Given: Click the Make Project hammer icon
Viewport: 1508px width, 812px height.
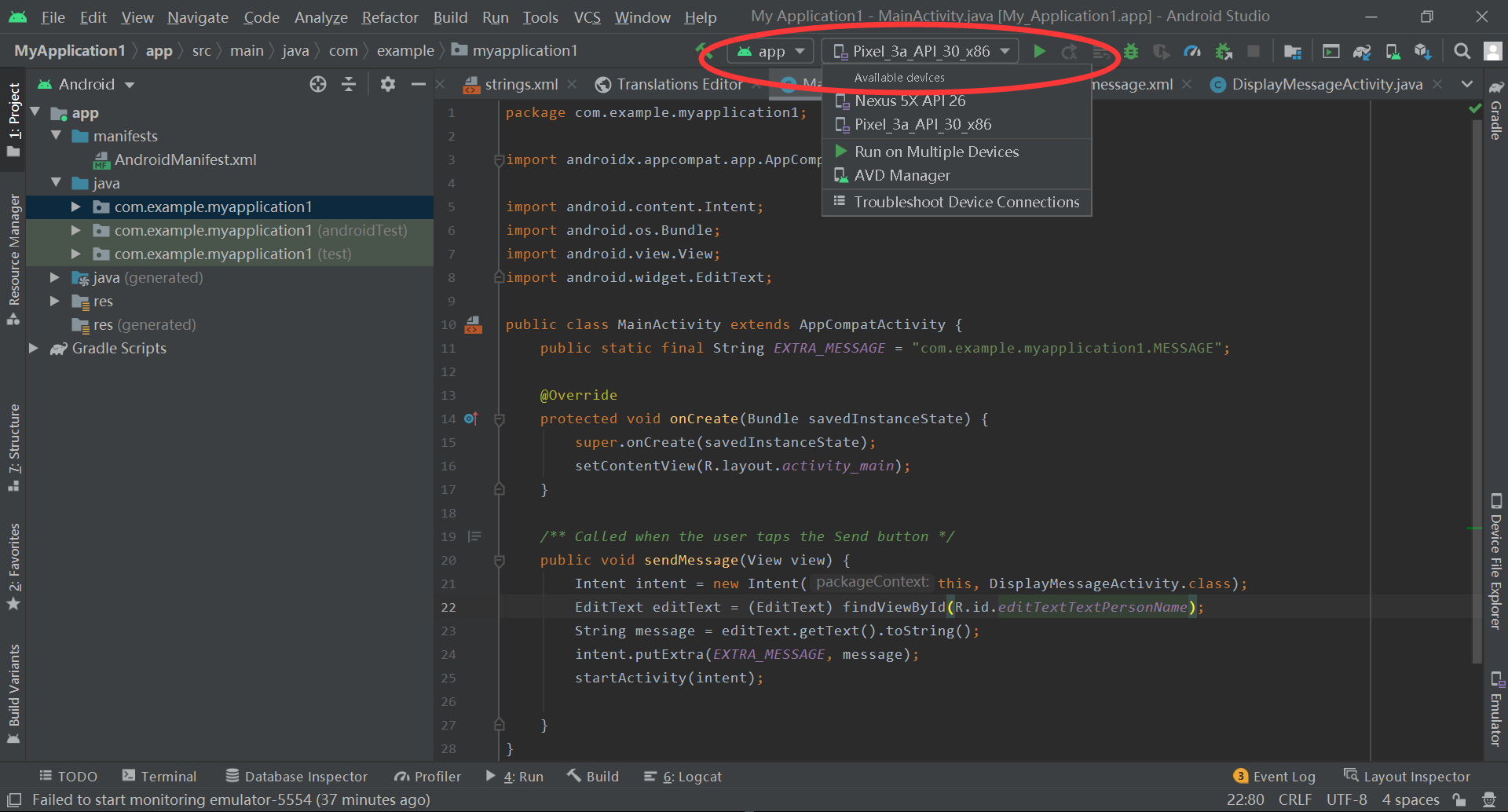Looking at the screenshot, I should (704, 51).
